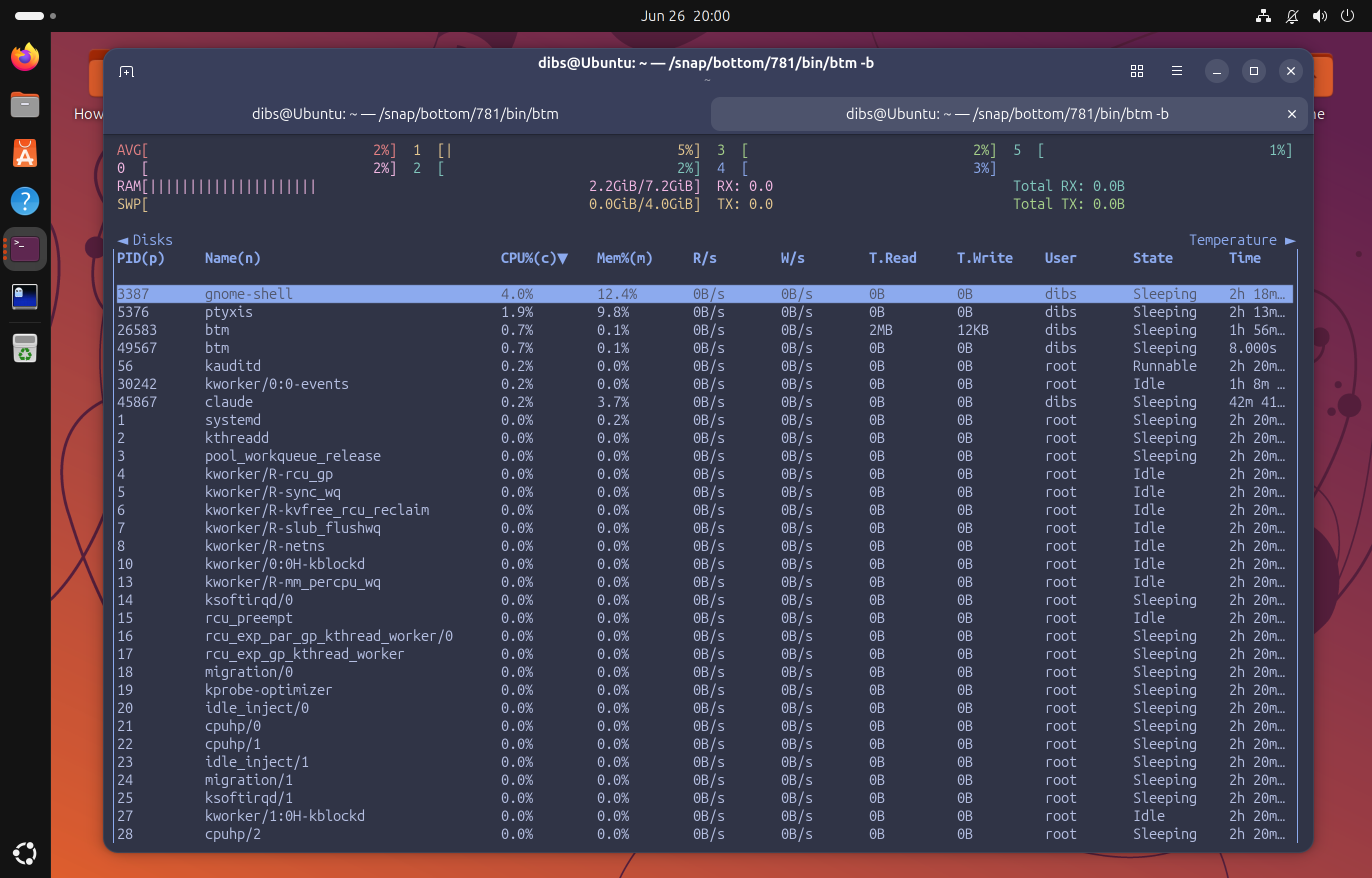Click the RAM usage bar
The width and height of the screenshot is (1372, 878).
(408, 186)
